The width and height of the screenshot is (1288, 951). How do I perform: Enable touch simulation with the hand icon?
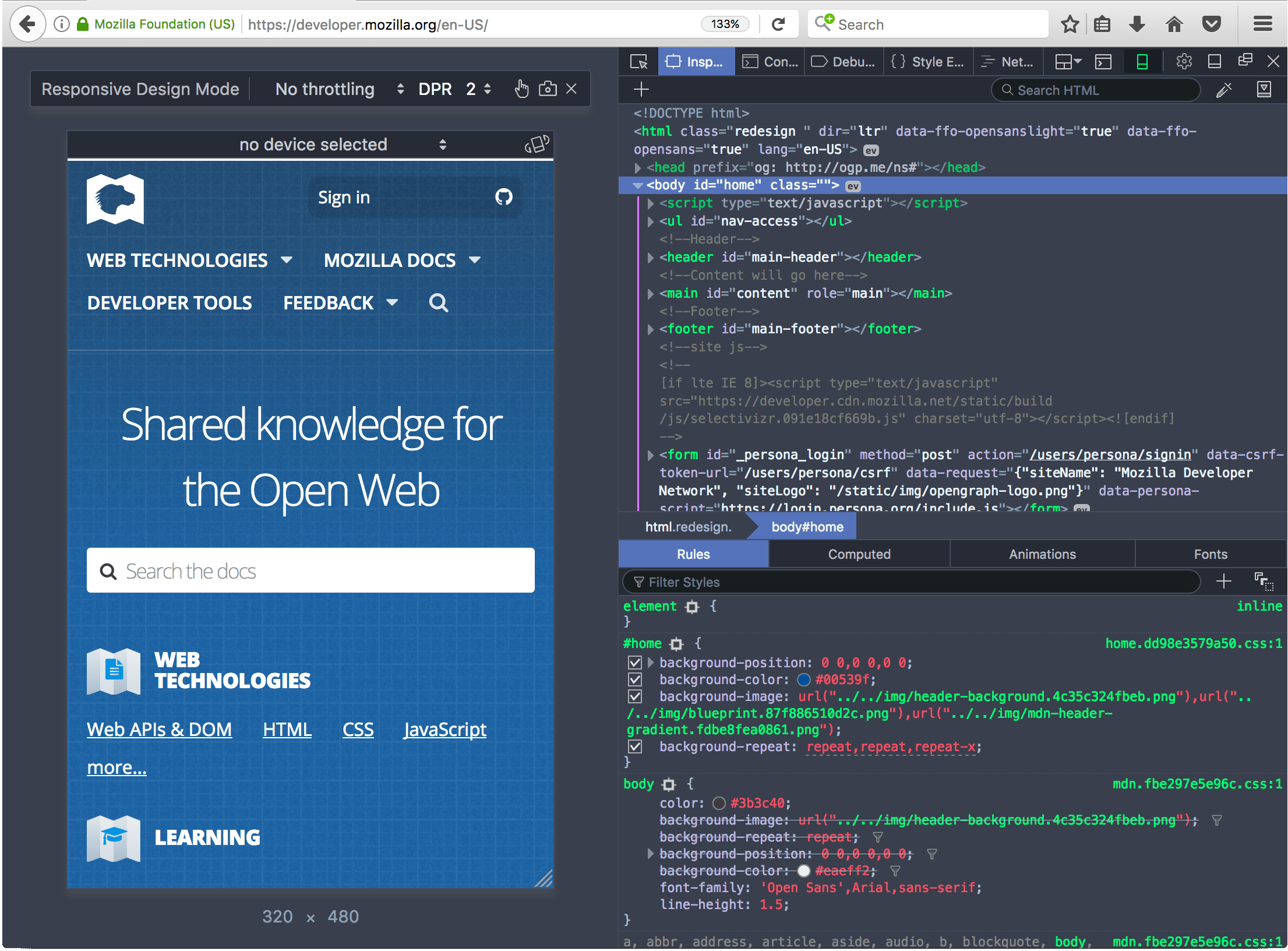pyautogui.click(x=521, y=89)
